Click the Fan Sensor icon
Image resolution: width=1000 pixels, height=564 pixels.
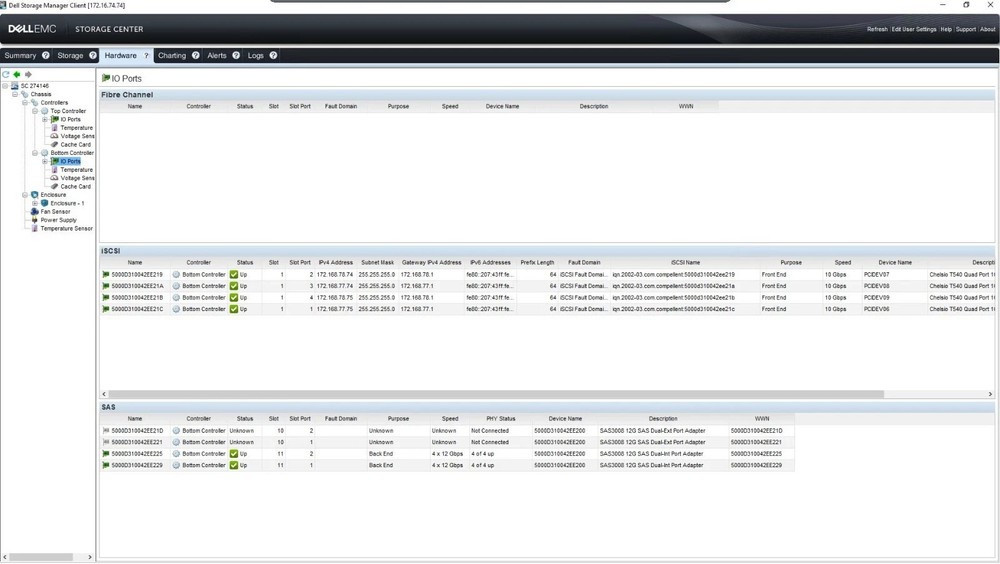[x=34, y=211]
